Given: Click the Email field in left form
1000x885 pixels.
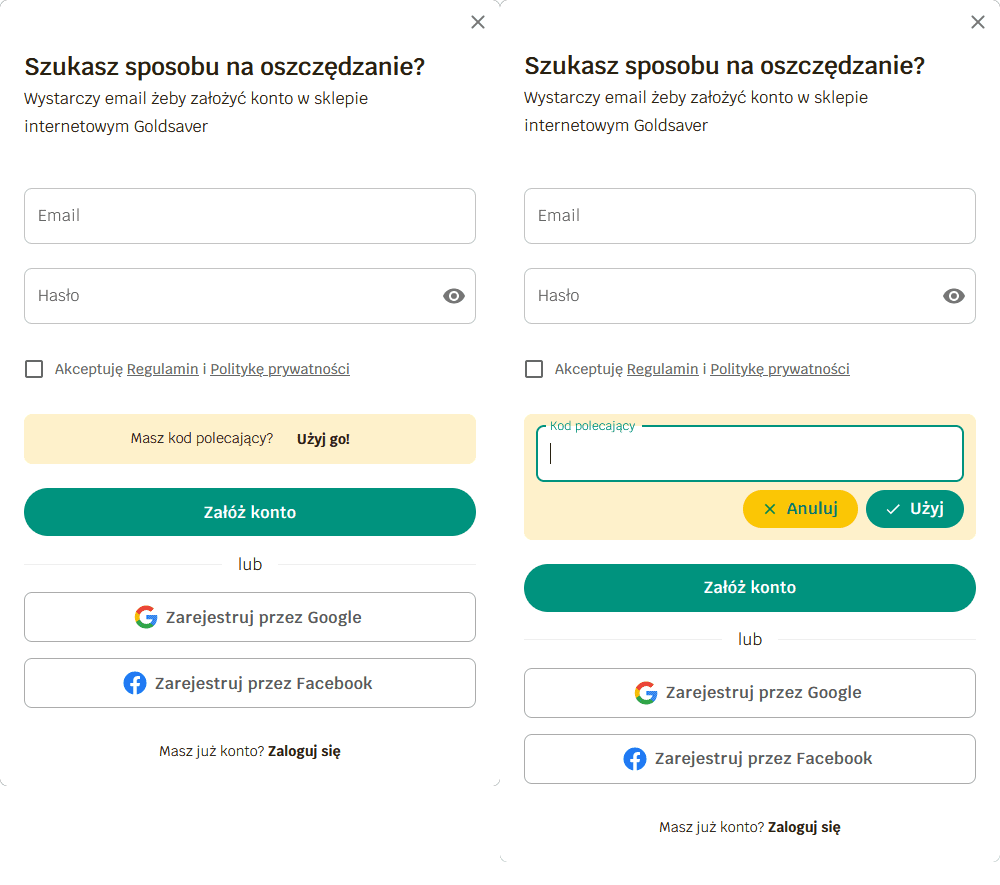Looking at the screenshot, I should 250,216.
